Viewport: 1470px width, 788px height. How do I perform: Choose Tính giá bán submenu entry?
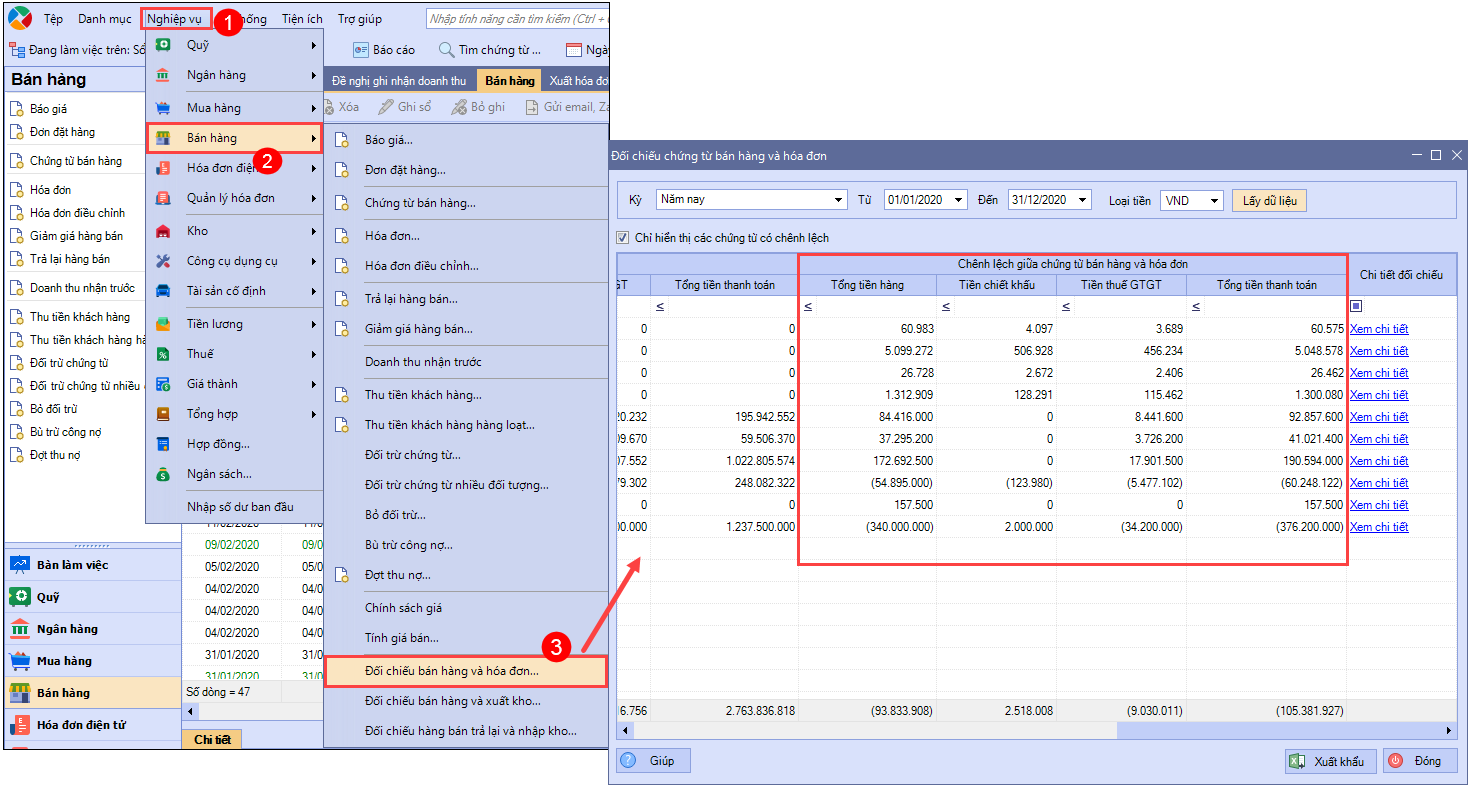(402, 638)
